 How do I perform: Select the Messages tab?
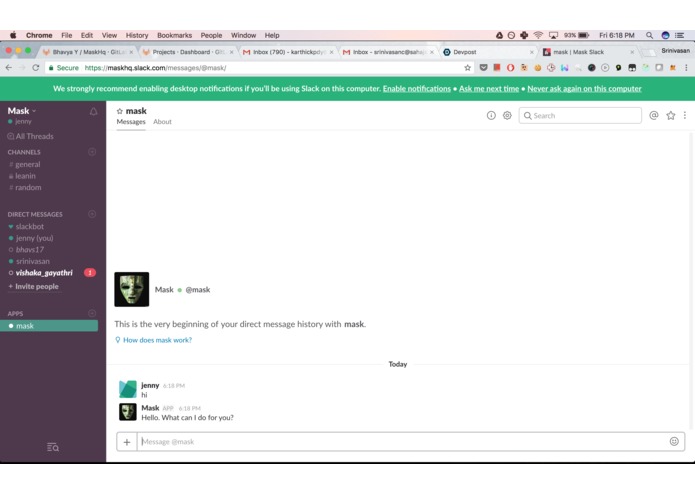coord(131,122)
